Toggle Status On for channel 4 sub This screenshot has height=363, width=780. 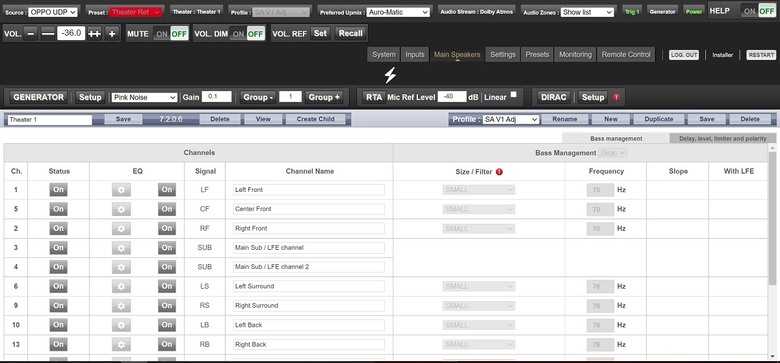[58, 267]
